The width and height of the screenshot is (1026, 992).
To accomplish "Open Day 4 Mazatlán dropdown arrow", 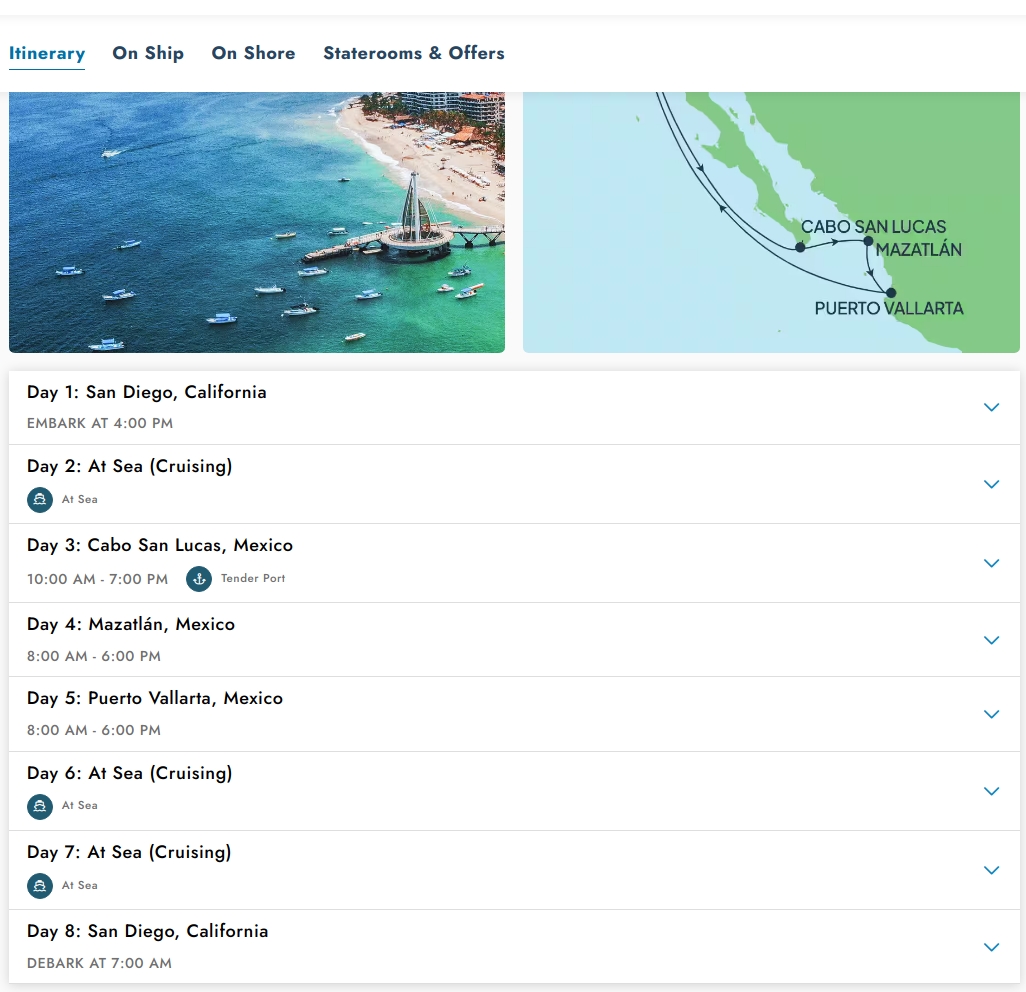I will pyautogui.click(x=991, y=640).
